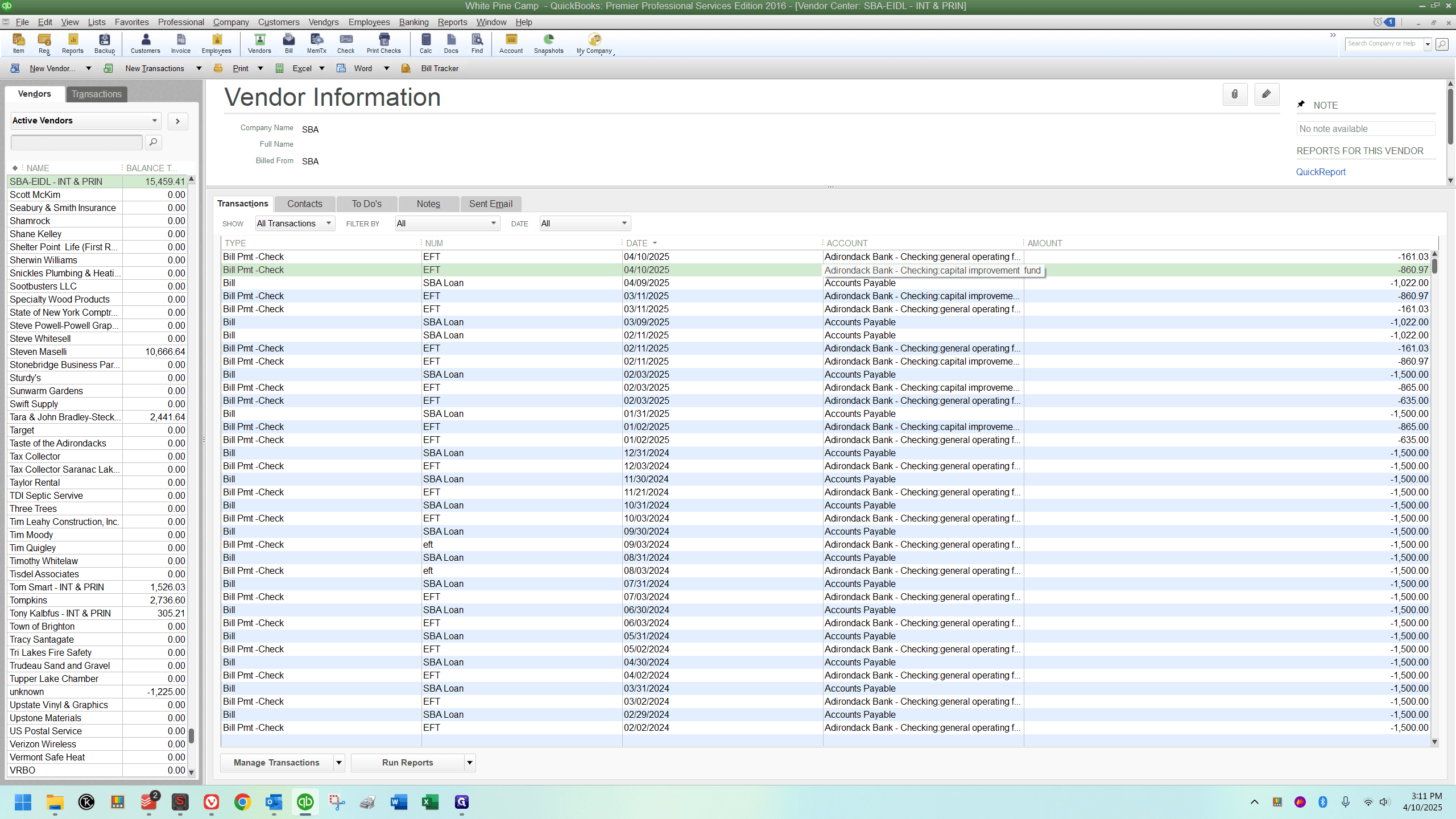Viewport: 1456px width, 819px height.
Task: Open the Date filter dropdown
Action: click(x=585, y=224)
